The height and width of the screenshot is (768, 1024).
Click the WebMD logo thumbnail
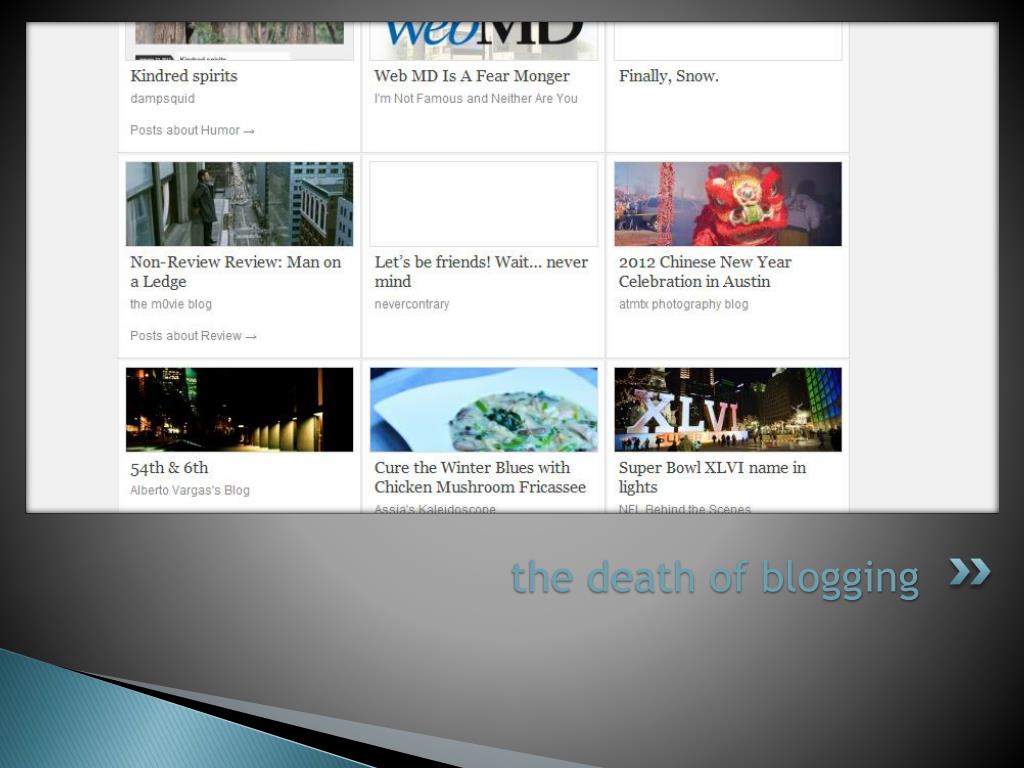point(483,41)
